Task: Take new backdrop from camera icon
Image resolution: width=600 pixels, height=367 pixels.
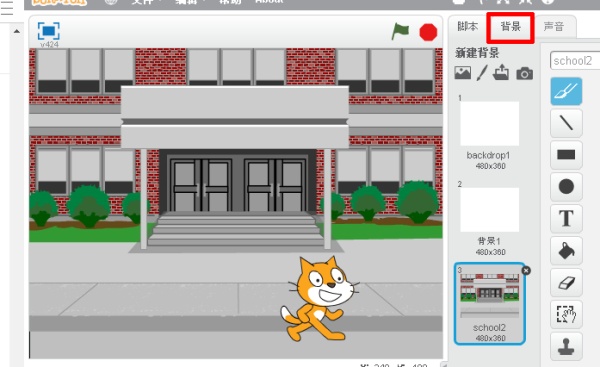Action: [x=525, y=73]
